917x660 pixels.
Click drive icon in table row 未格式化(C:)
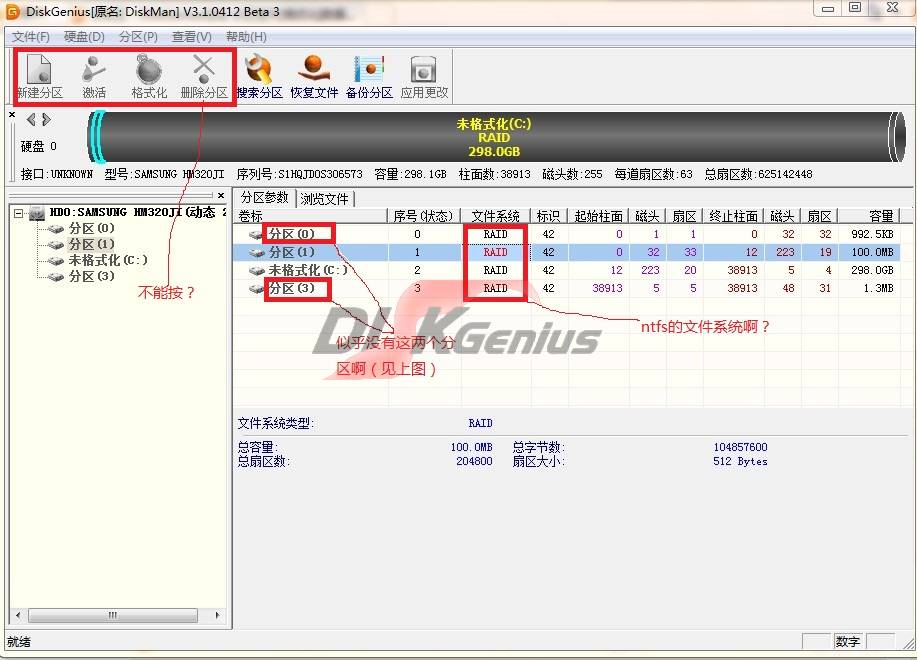pyautogui.click(x=256, y=271)
